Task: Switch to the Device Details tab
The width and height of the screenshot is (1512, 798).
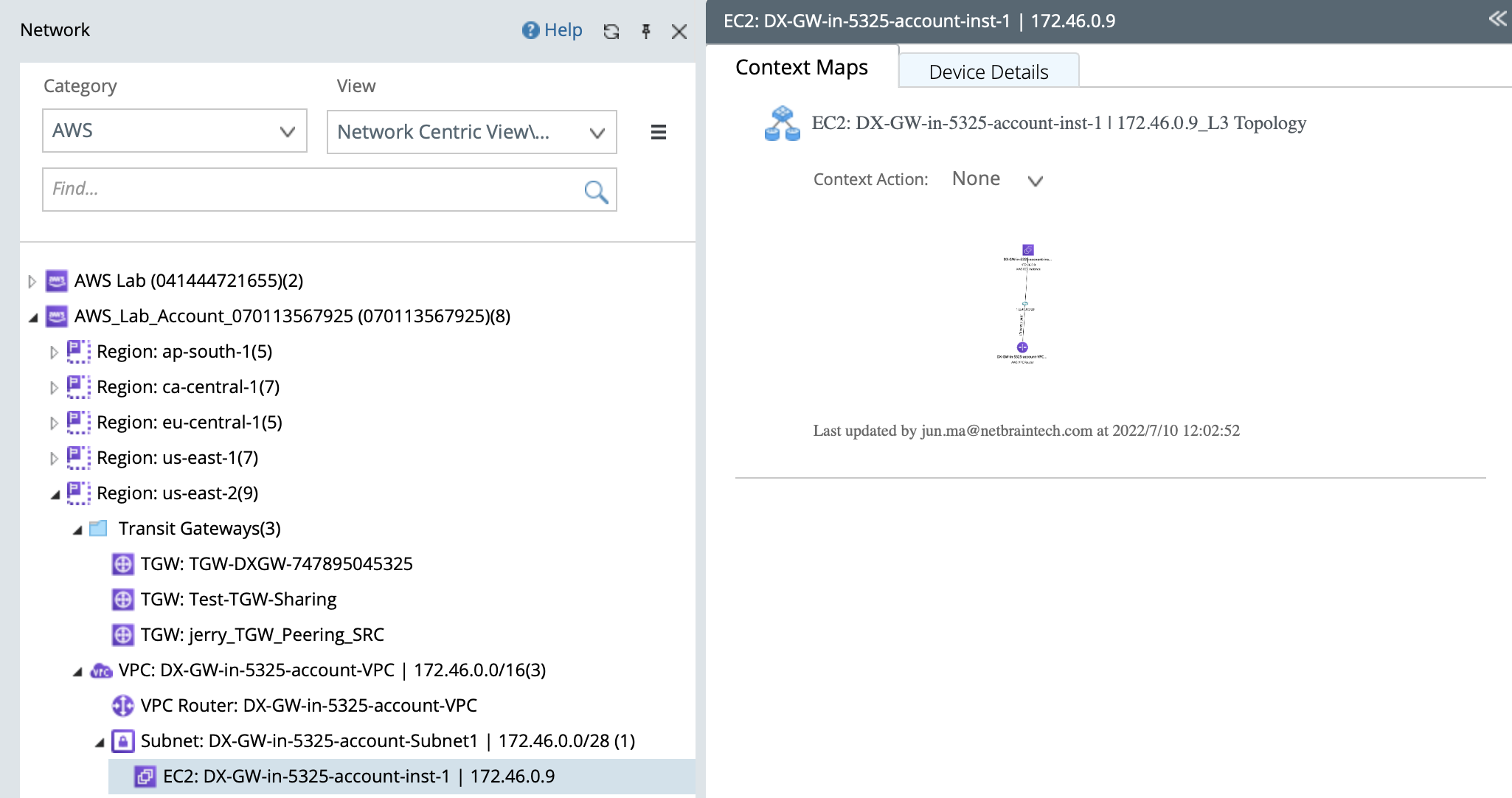Action: [988, 72]
